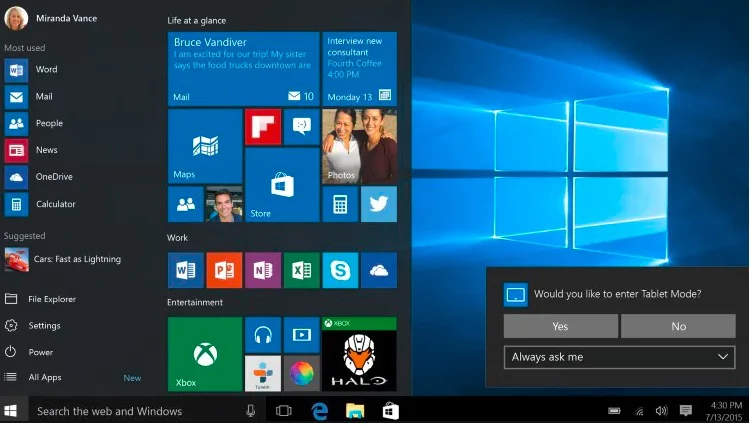This screenshot has height=428, width=755.
Task: Click Yes to enter Tablet Mode
Action: [x=560, y=326]
